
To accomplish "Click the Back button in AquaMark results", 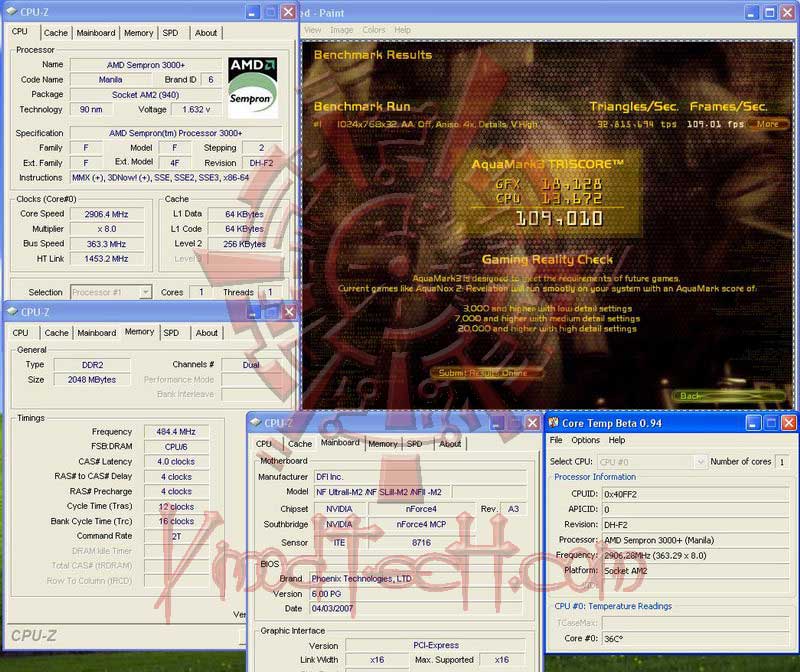I will point(728,396).
